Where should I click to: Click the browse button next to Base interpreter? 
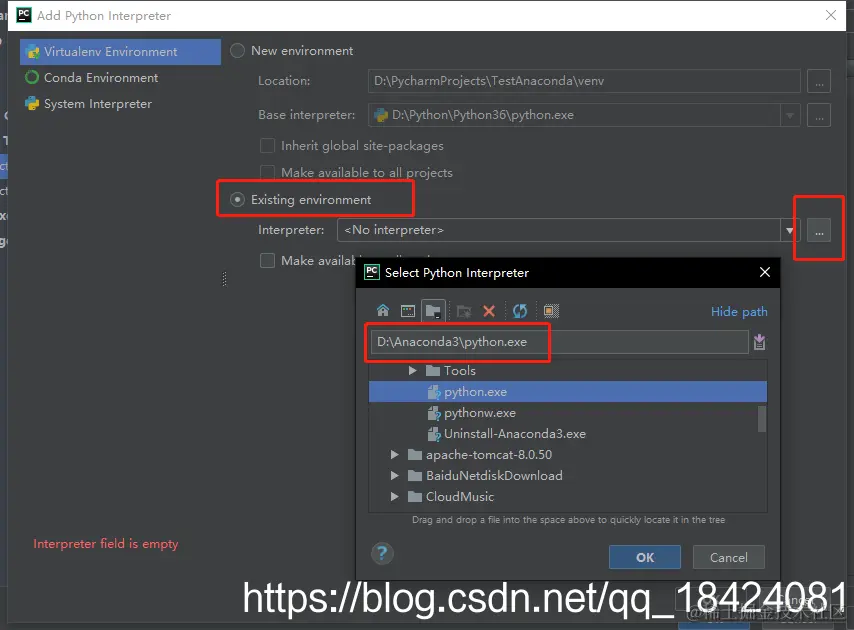coord(819,115)
